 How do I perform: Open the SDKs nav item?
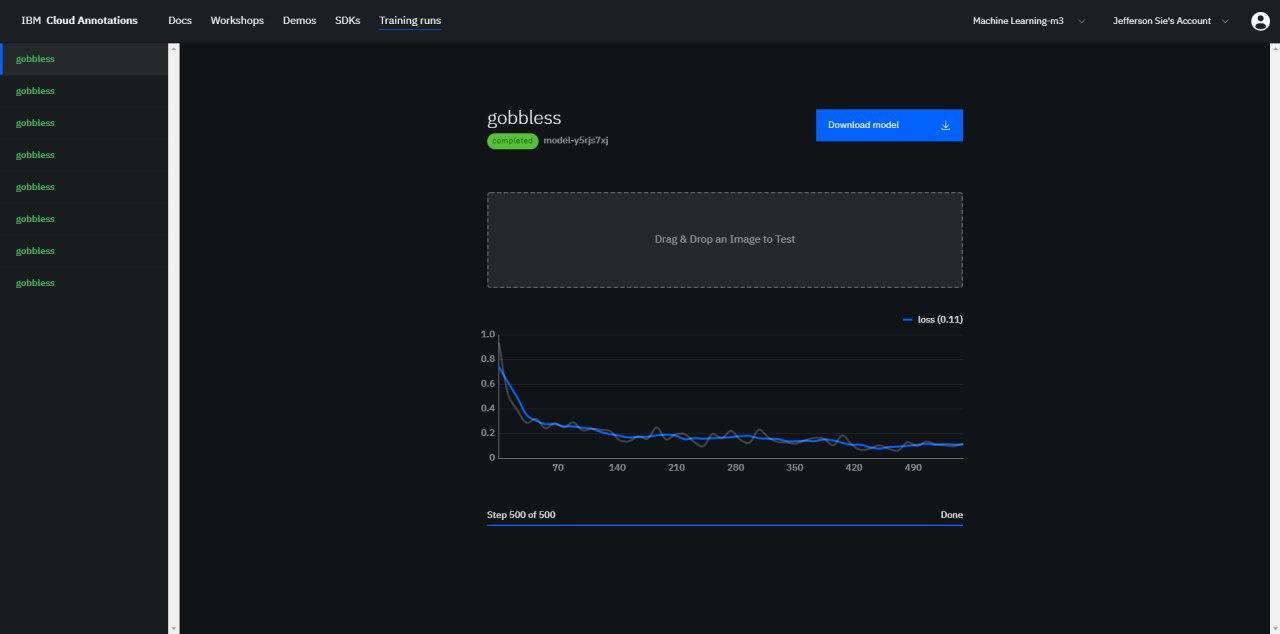347,21
